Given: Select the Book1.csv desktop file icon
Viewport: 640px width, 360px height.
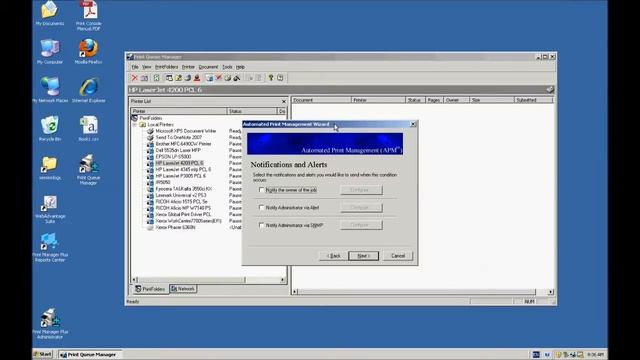Looking at the screenshot, I should [x=89, y=128].
